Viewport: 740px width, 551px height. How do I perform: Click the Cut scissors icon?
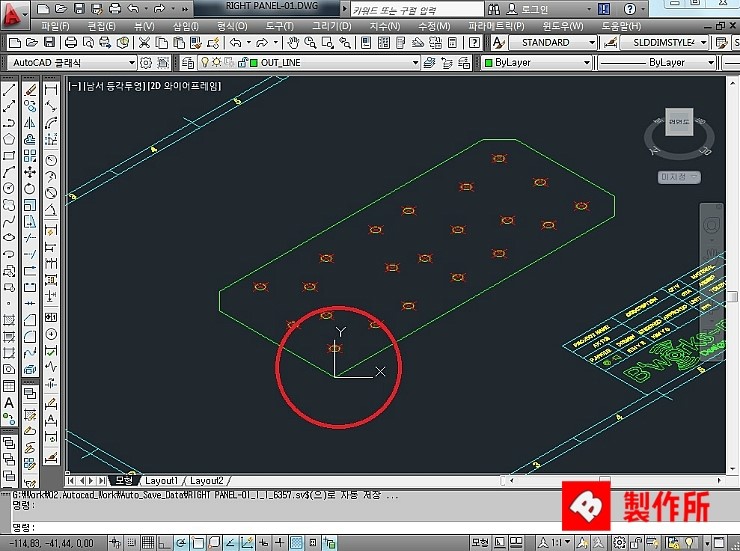click(144, 43)
